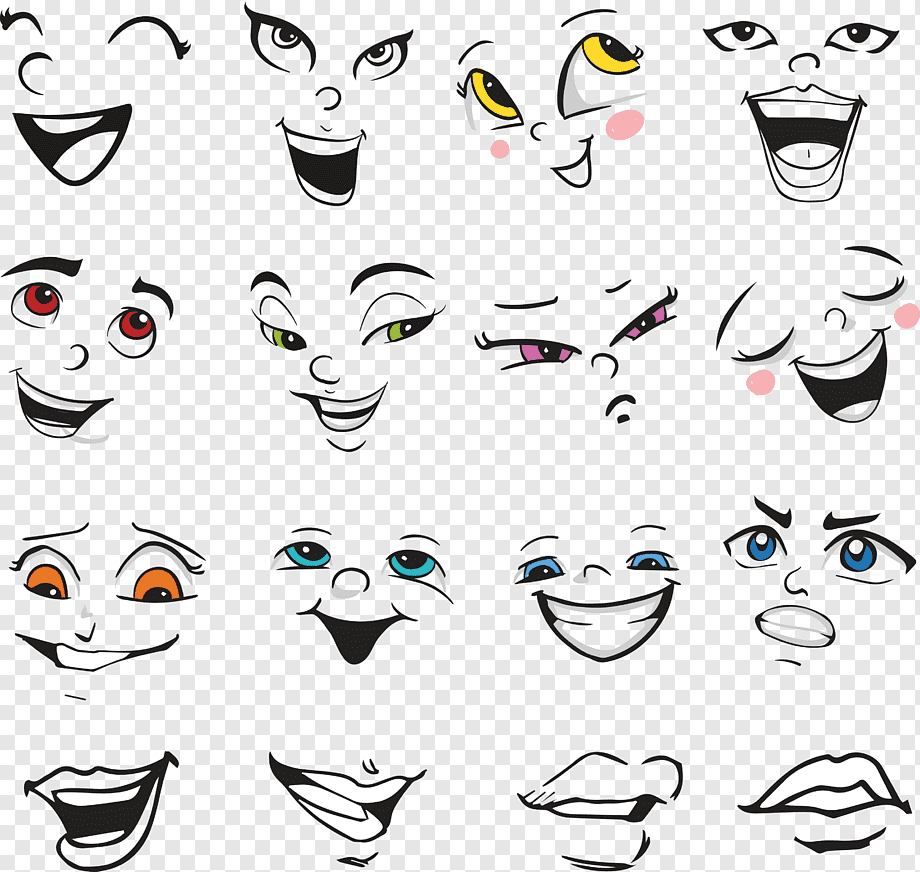Select the closed-eyes laughing face with pink cheeks

[x=820, y=340]
